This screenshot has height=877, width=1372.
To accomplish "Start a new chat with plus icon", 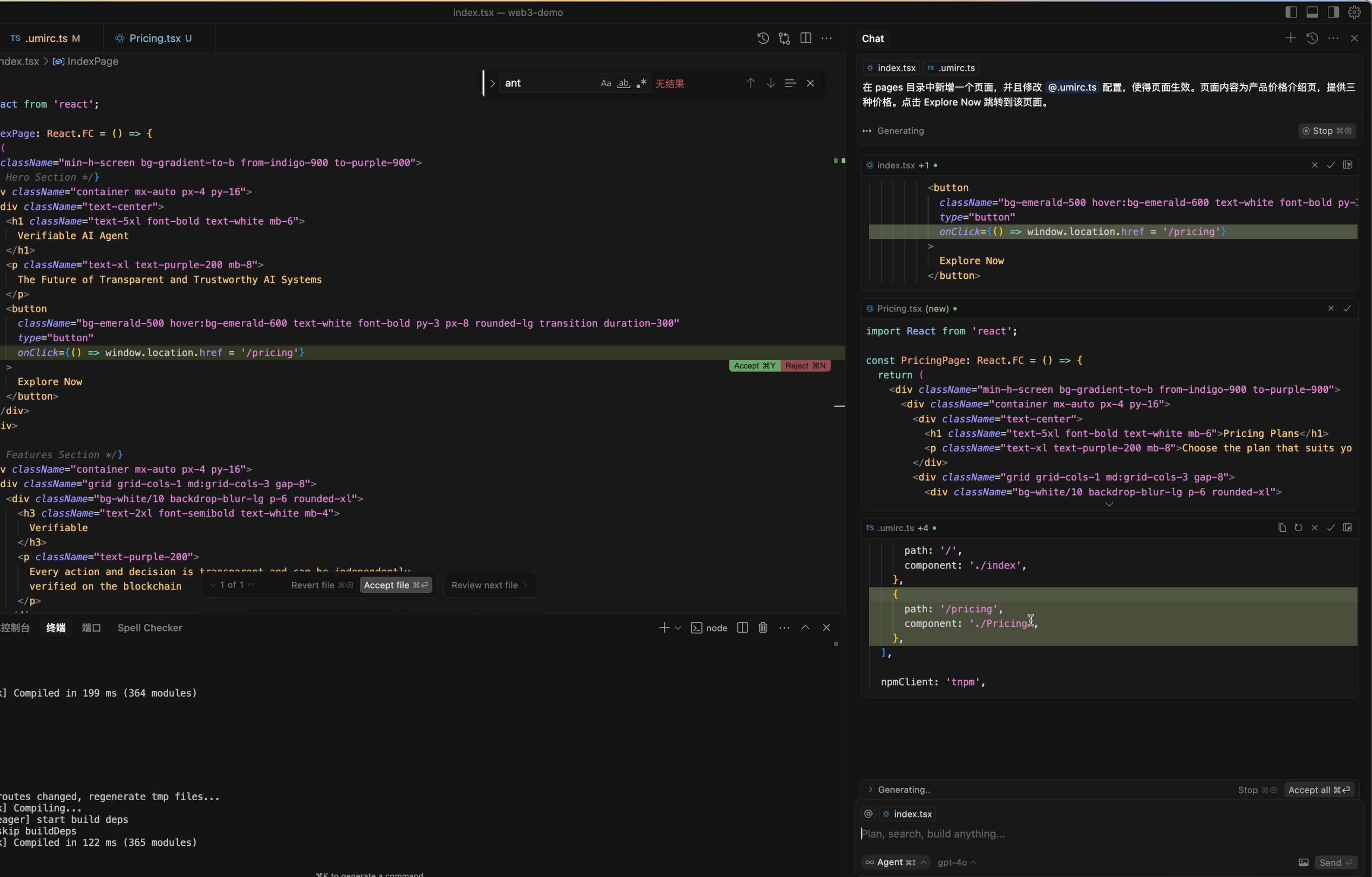I will coord(1290,38).
